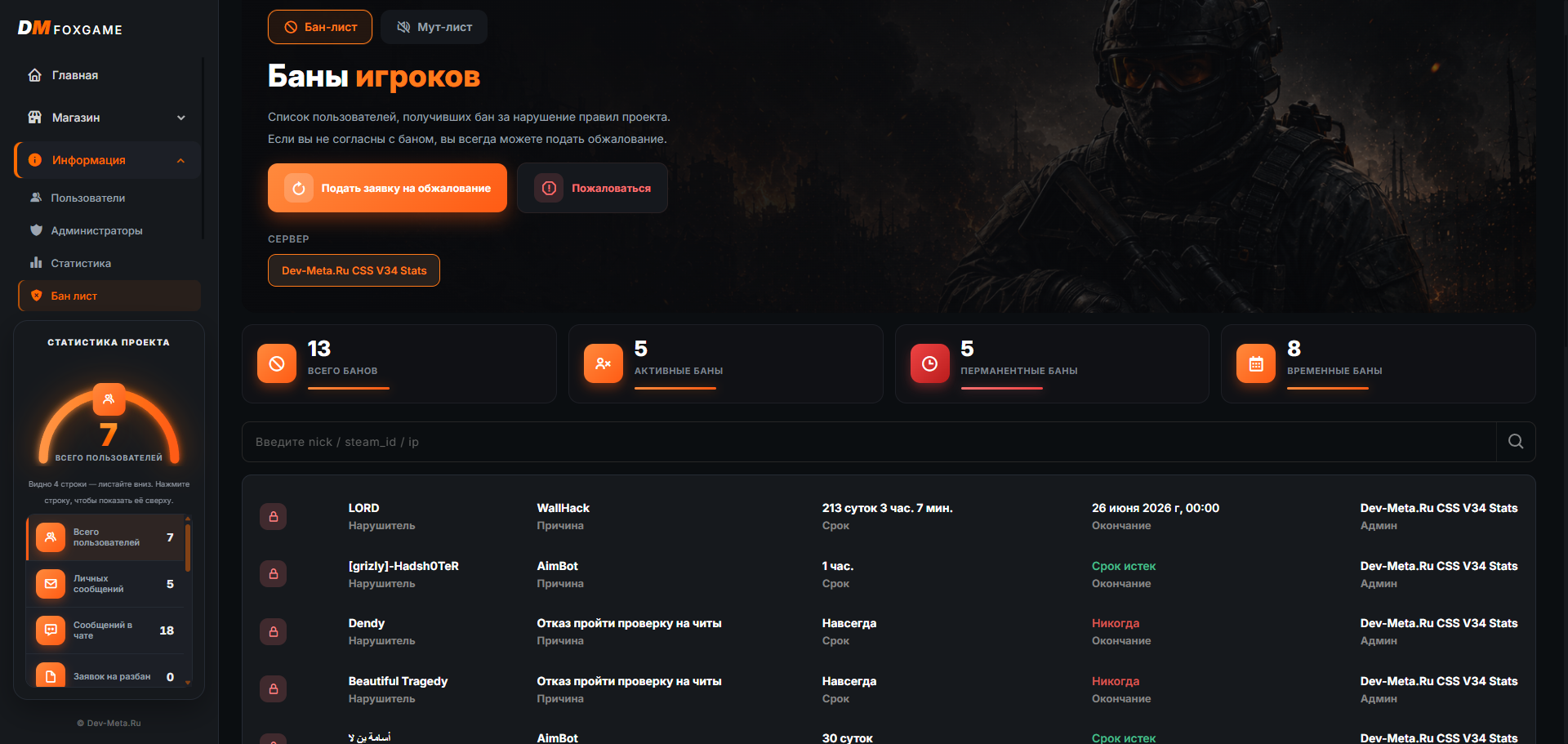Click the 26 июня 2026 г, 00:00 end date
Image resolution: width=1568 pixels, height=744 pixels.
coord(1156,508)
